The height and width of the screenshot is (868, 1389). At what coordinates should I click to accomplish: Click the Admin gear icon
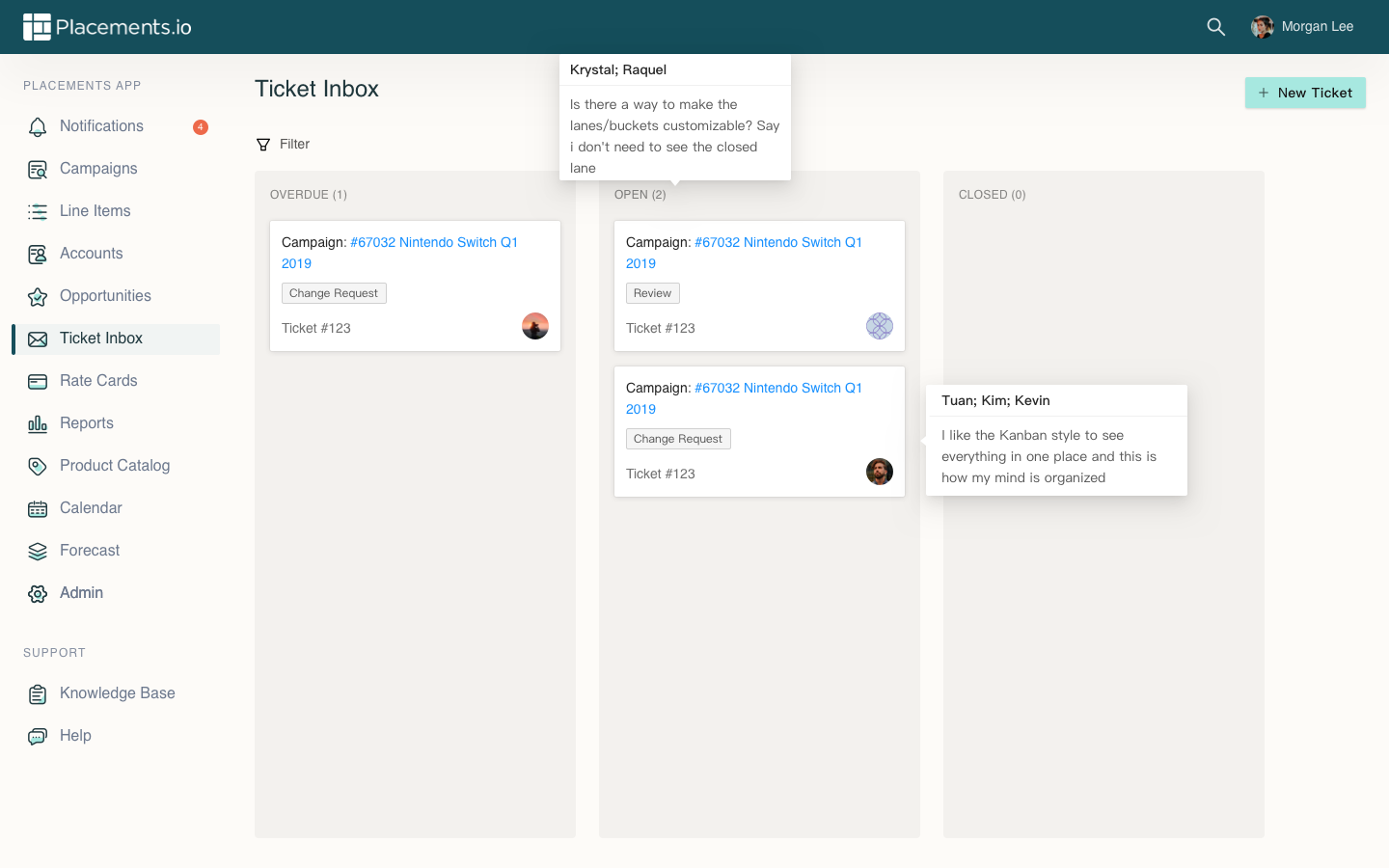click(x=38, y=594)
